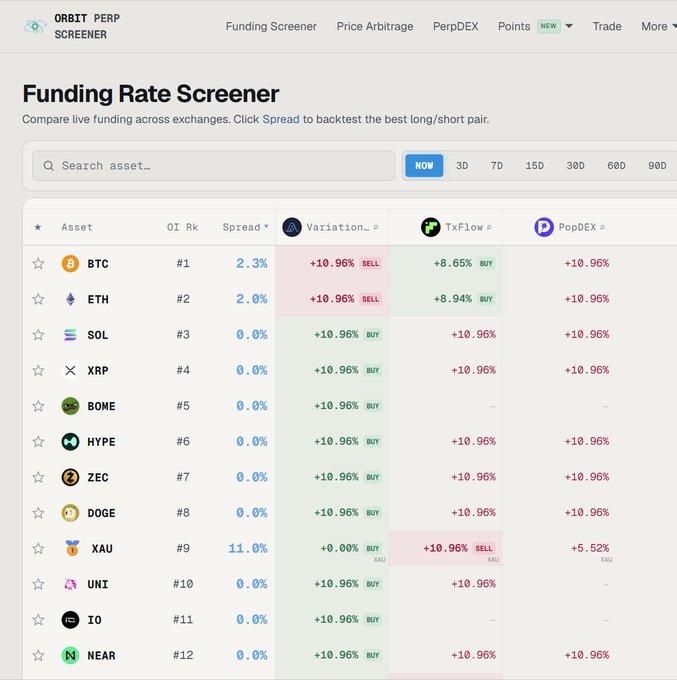Star the XAU row
Image resolution: width=677 pixels, height=680 pixels.
38,549
